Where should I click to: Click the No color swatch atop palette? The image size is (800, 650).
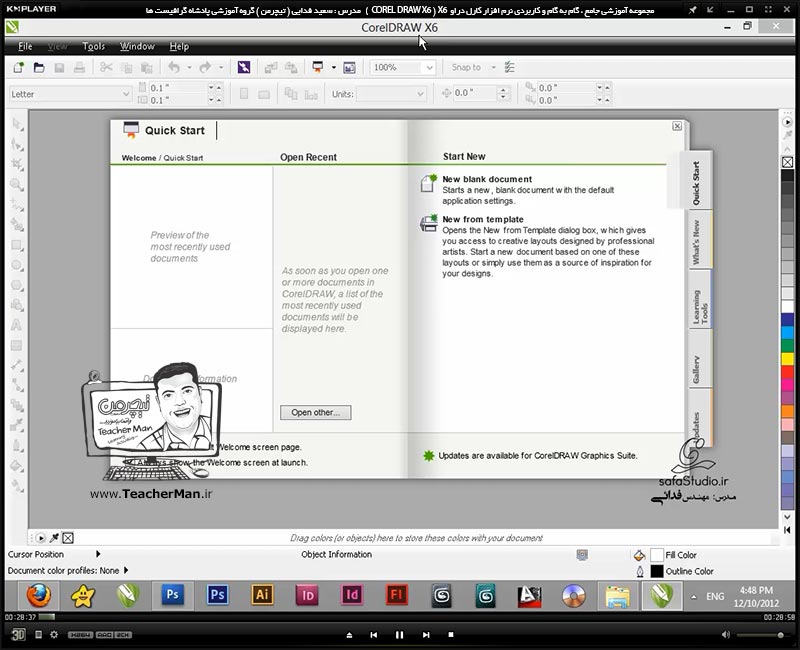coord(787,162)
